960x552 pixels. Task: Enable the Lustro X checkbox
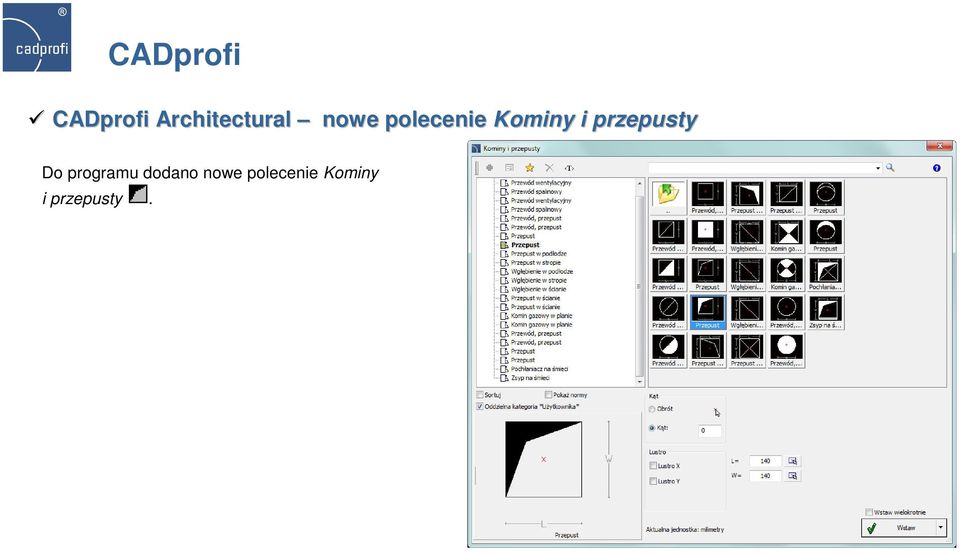[653, 466]
